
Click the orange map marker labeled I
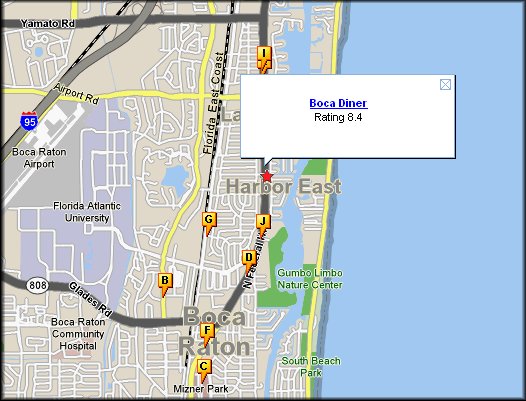[x=264, y=58]
